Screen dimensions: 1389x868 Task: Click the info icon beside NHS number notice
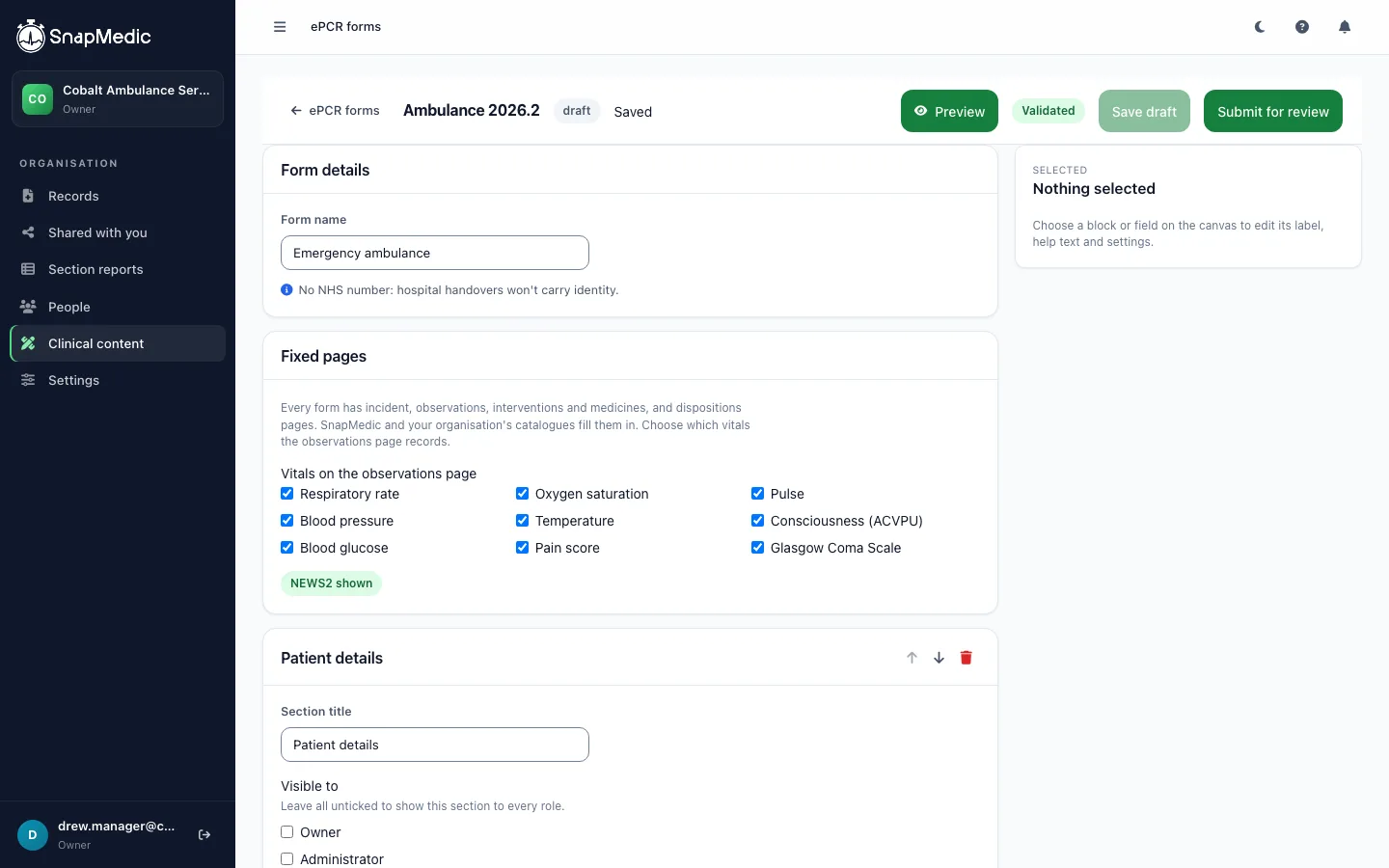pos(286,289)
